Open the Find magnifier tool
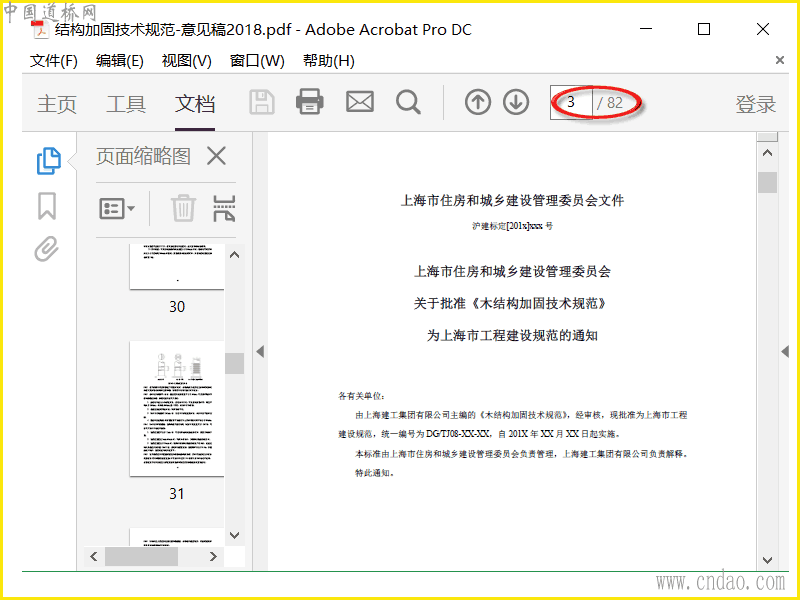Screen dimensions: 800x600 click(x=408, y=103)
